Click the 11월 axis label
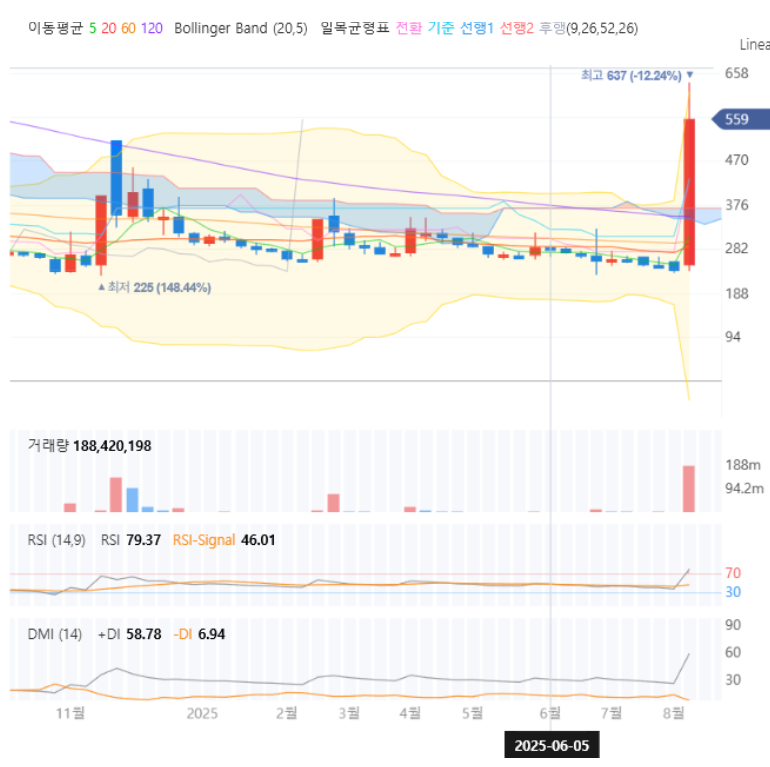 [x=70, y=713]
